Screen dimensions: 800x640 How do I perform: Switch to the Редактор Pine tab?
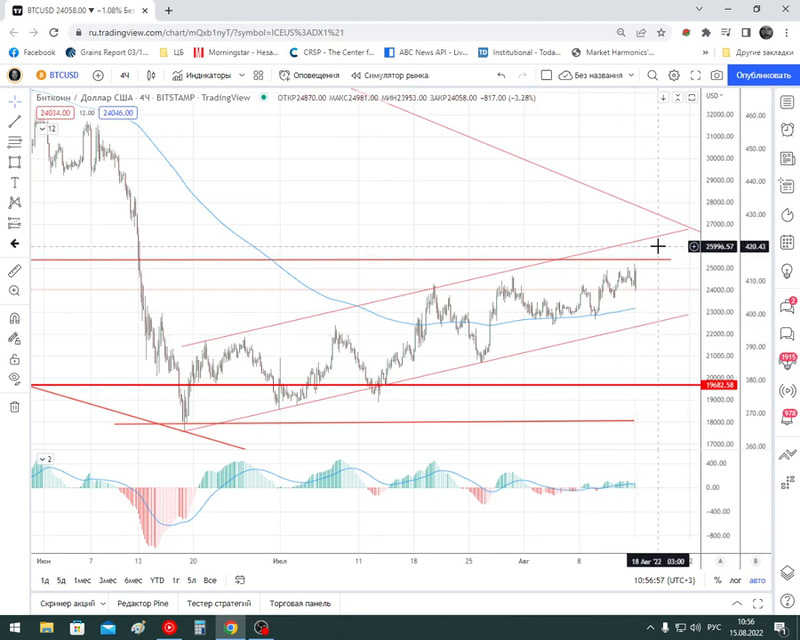[143, 604]
